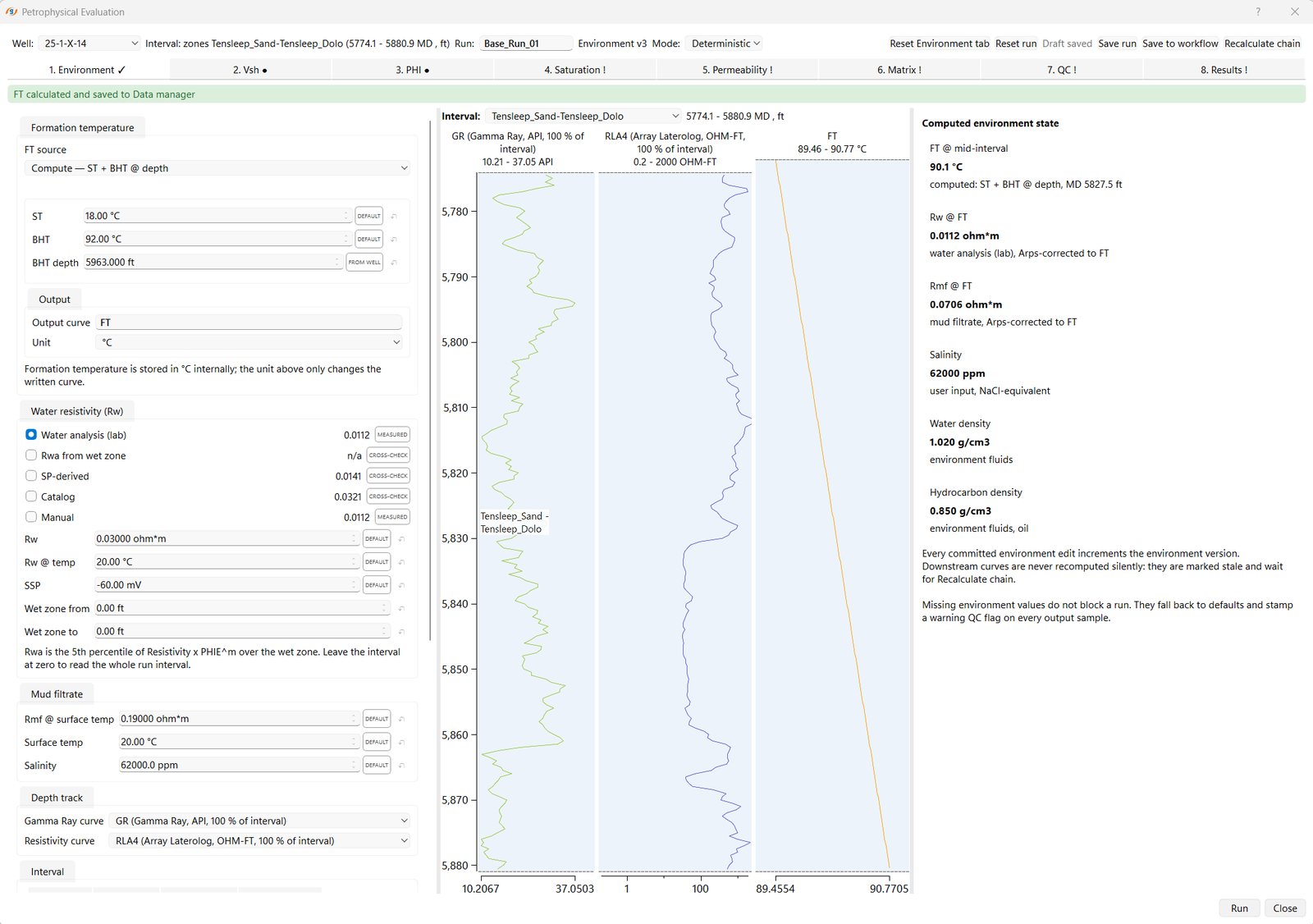Choose the Catalog Rw source option

click(x=31, y=496)
